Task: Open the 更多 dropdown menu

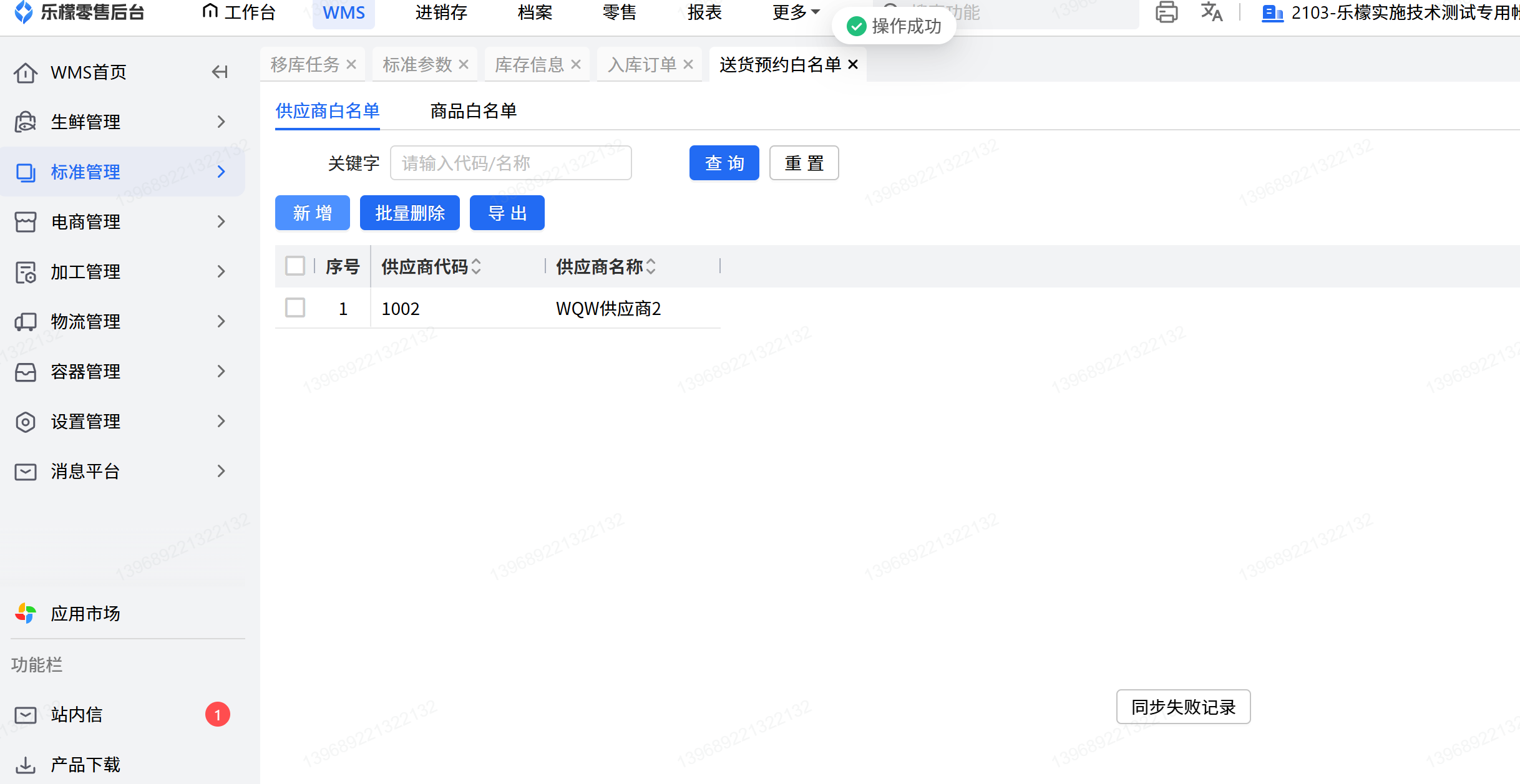Action: (x=796, y=12)
